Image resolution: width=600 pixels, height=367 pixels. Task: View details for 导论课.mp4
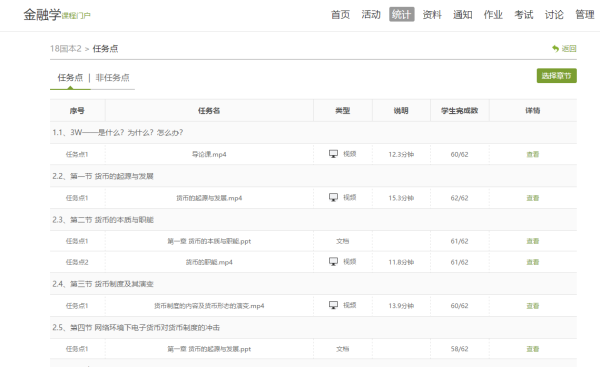[533, 154]
